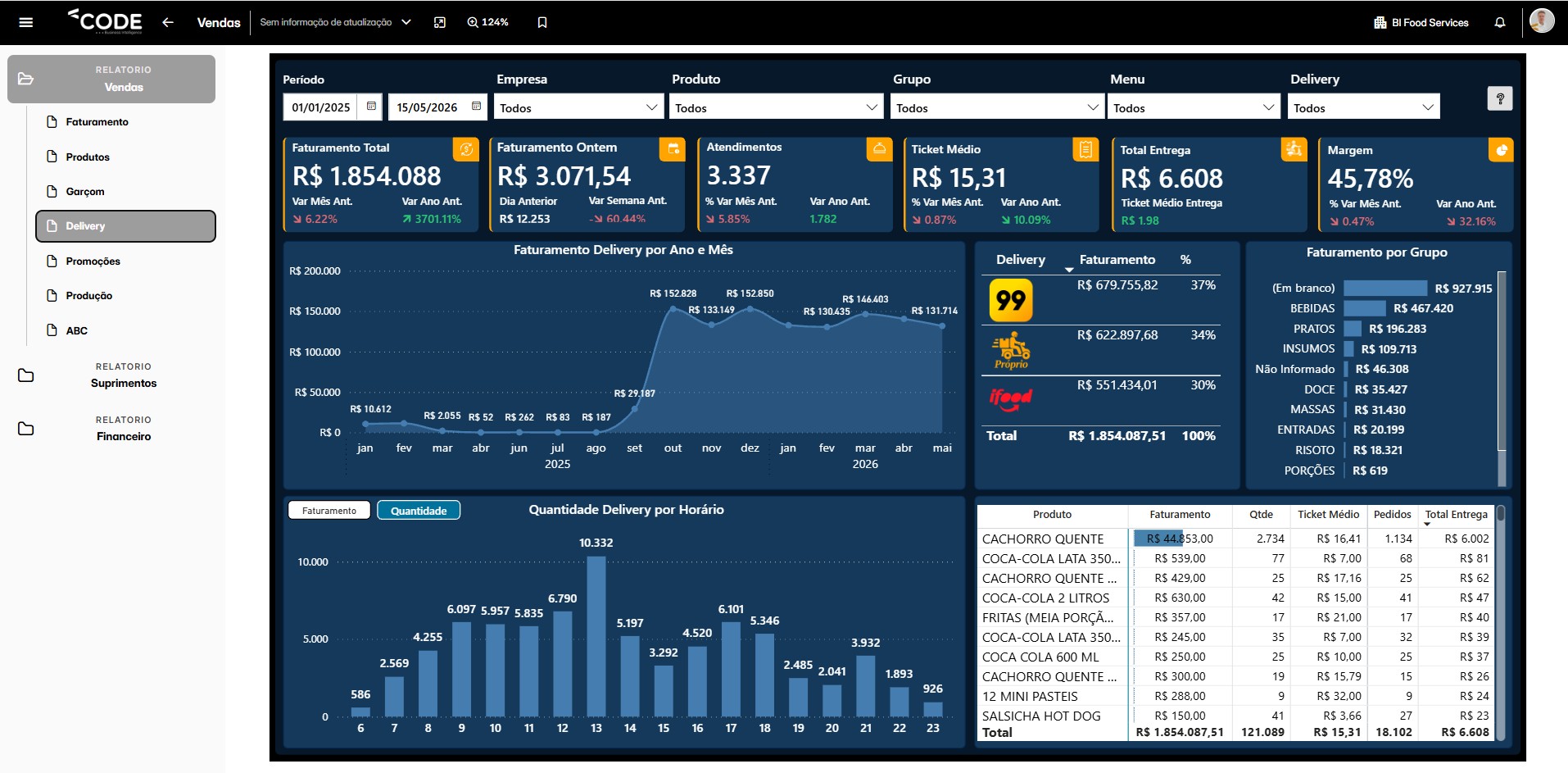
Task: Sort table by Total Entrega column
Action: click(1456, 515)
